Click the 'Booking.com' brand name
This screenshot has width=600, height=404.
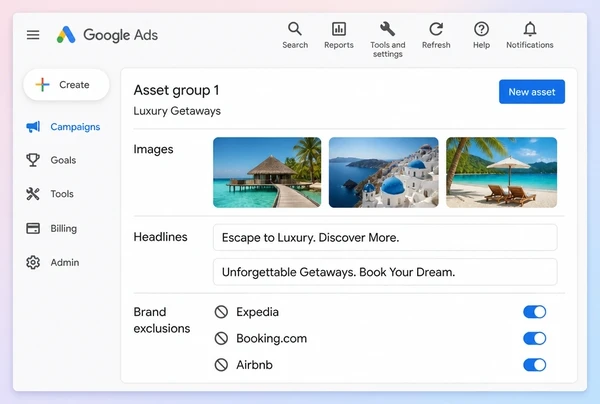point(271,338)
